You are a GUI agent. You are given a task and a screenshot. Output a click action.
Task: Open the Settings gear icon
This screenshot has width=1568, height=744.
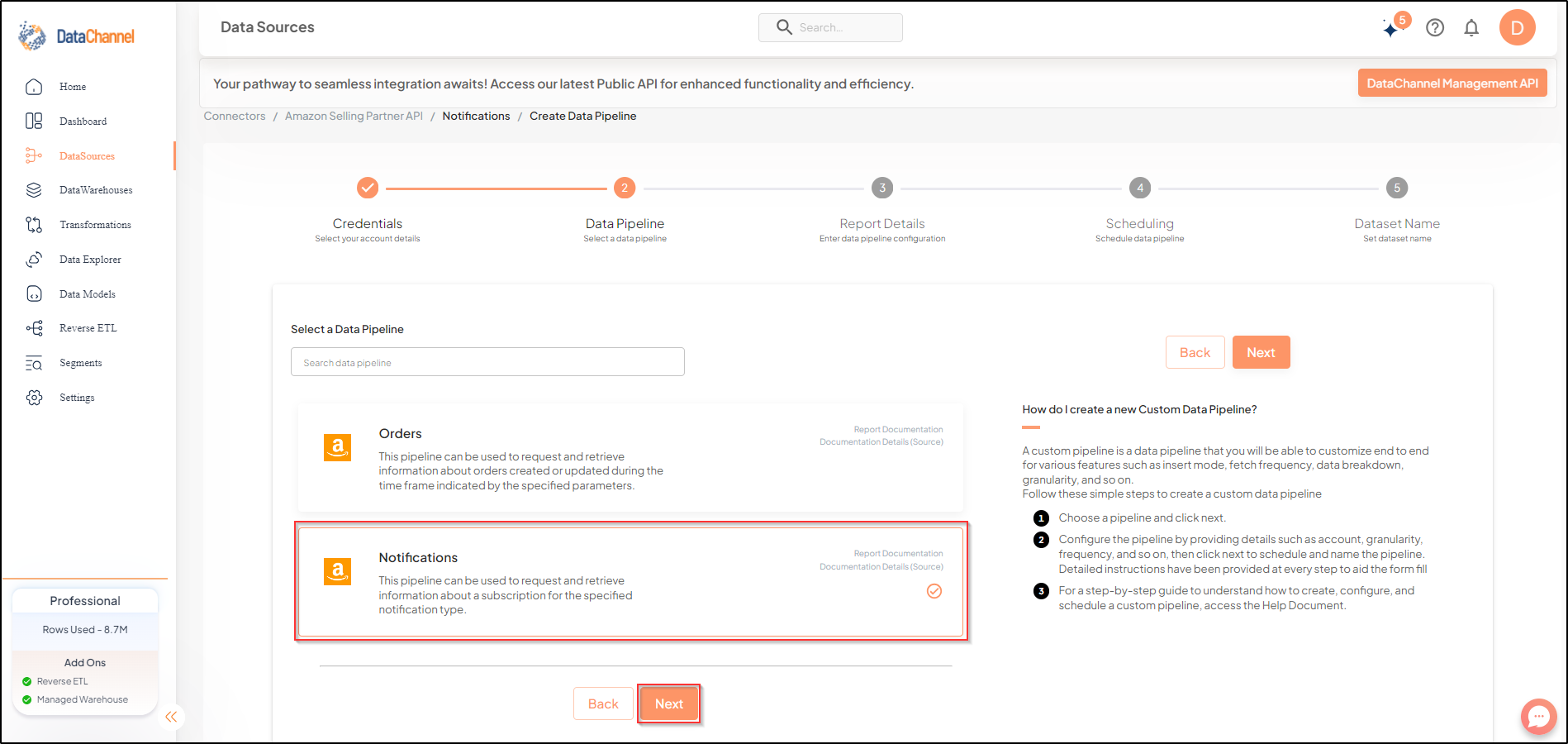pyautogui.click(x=34, y=398)
